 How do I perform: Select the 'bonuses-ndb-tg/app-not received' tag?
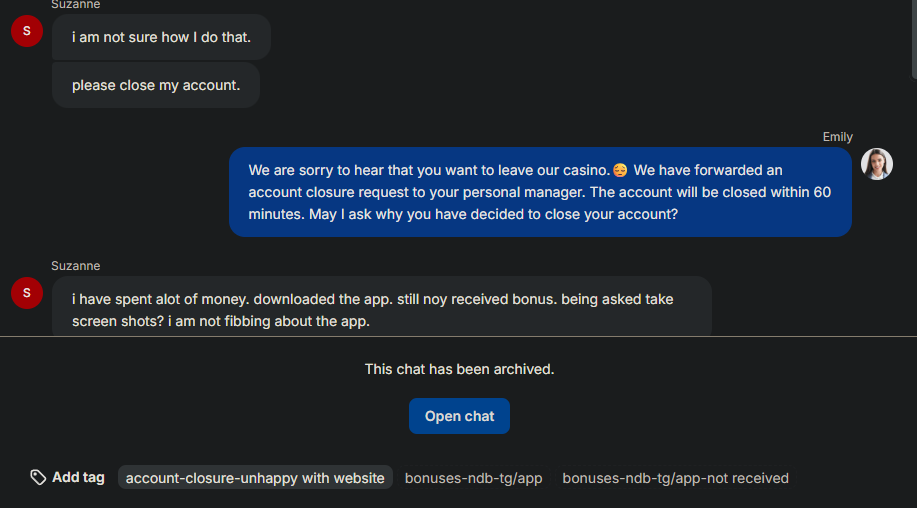tap(675, 478)
